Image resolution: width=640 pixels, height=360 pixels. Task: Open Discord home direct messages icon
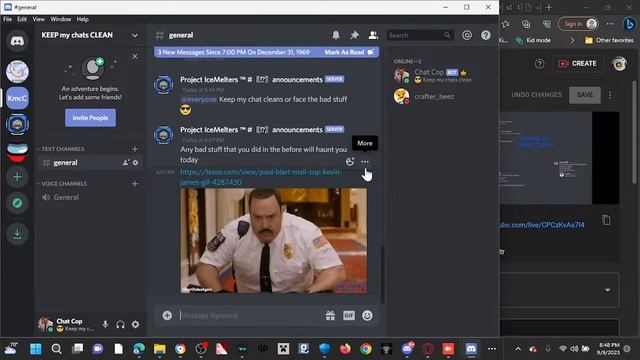click(17, 41)
